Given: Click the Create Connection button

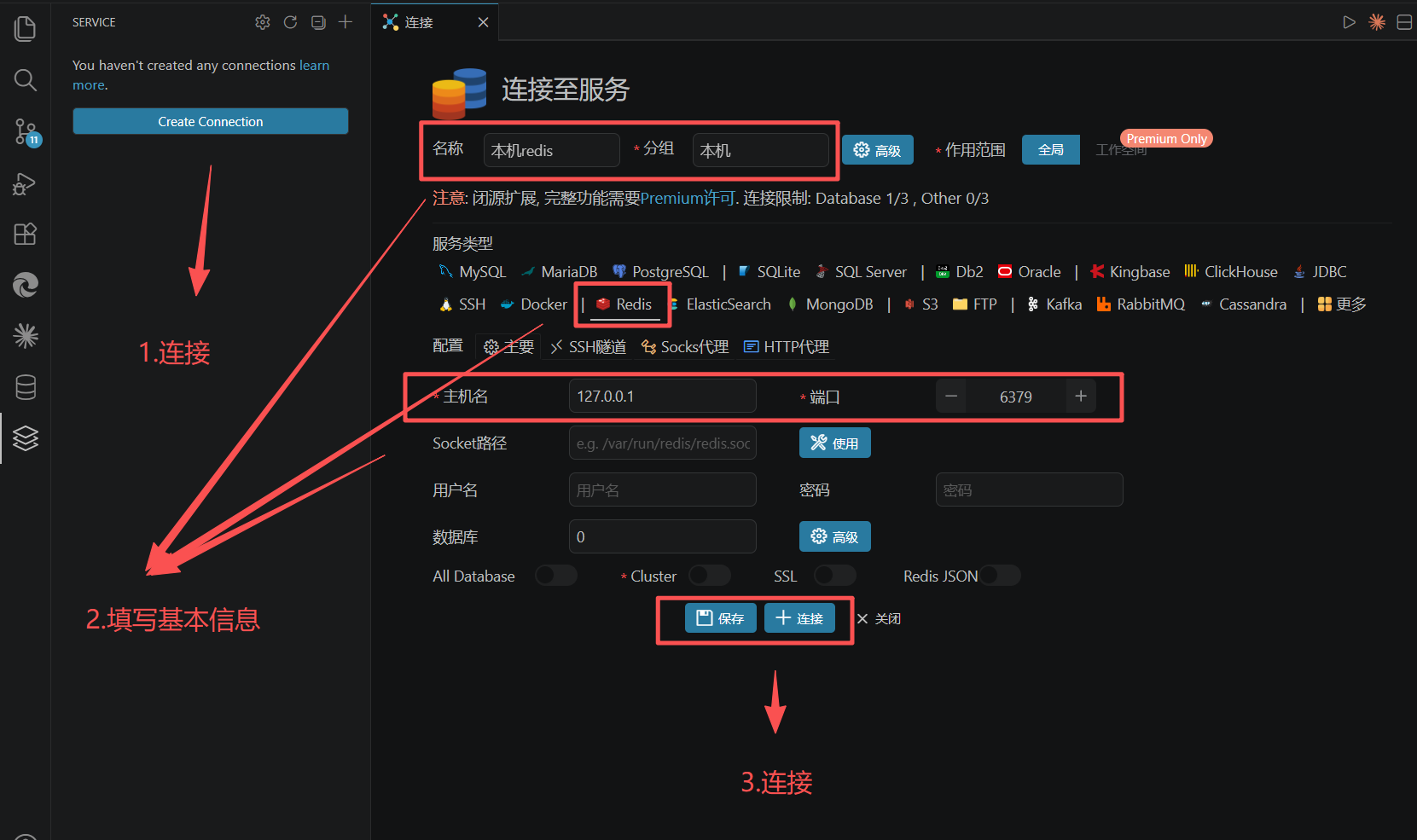Looking at the screenshot, I should (x=211, y=121).
